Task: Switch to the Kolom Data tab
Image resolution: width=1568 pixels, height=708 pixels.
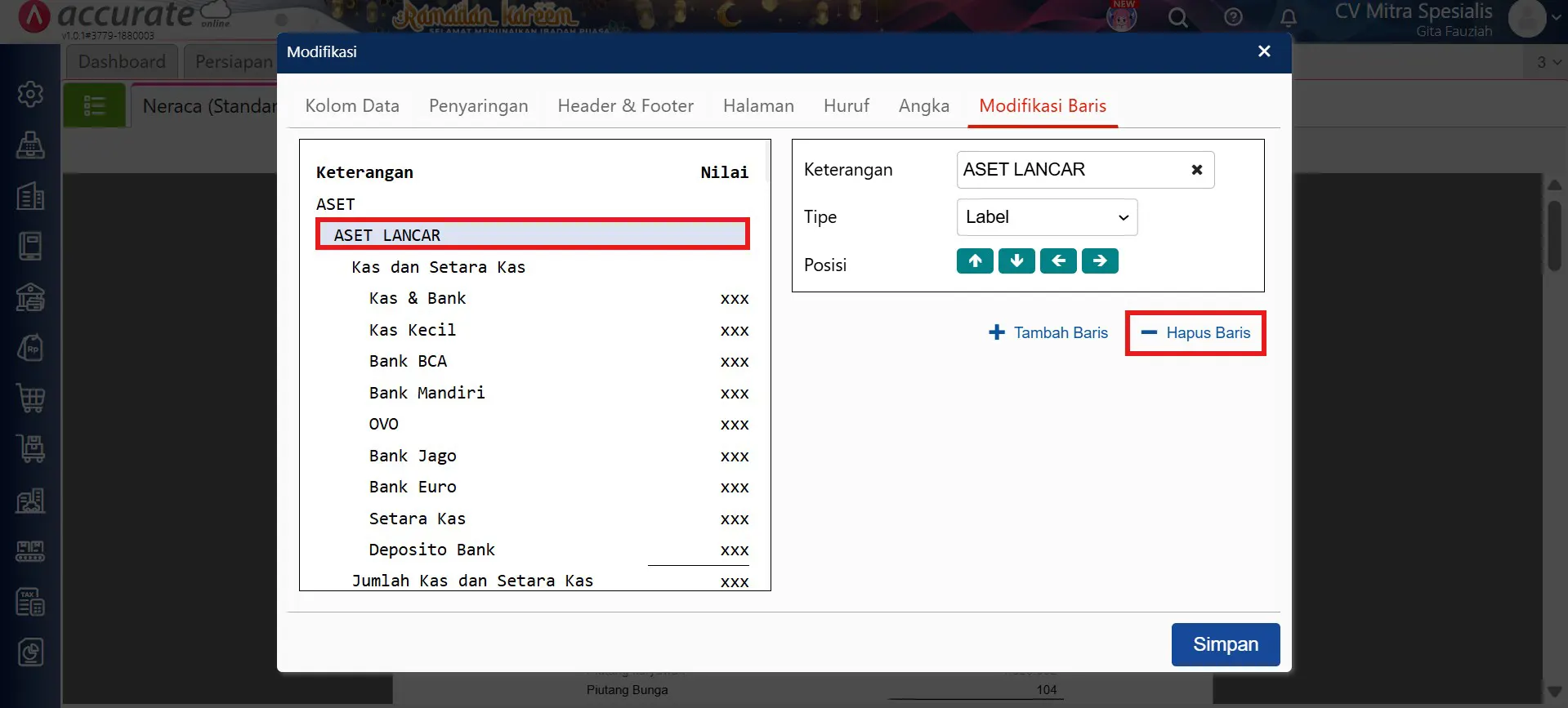Action: coord(352,106)
